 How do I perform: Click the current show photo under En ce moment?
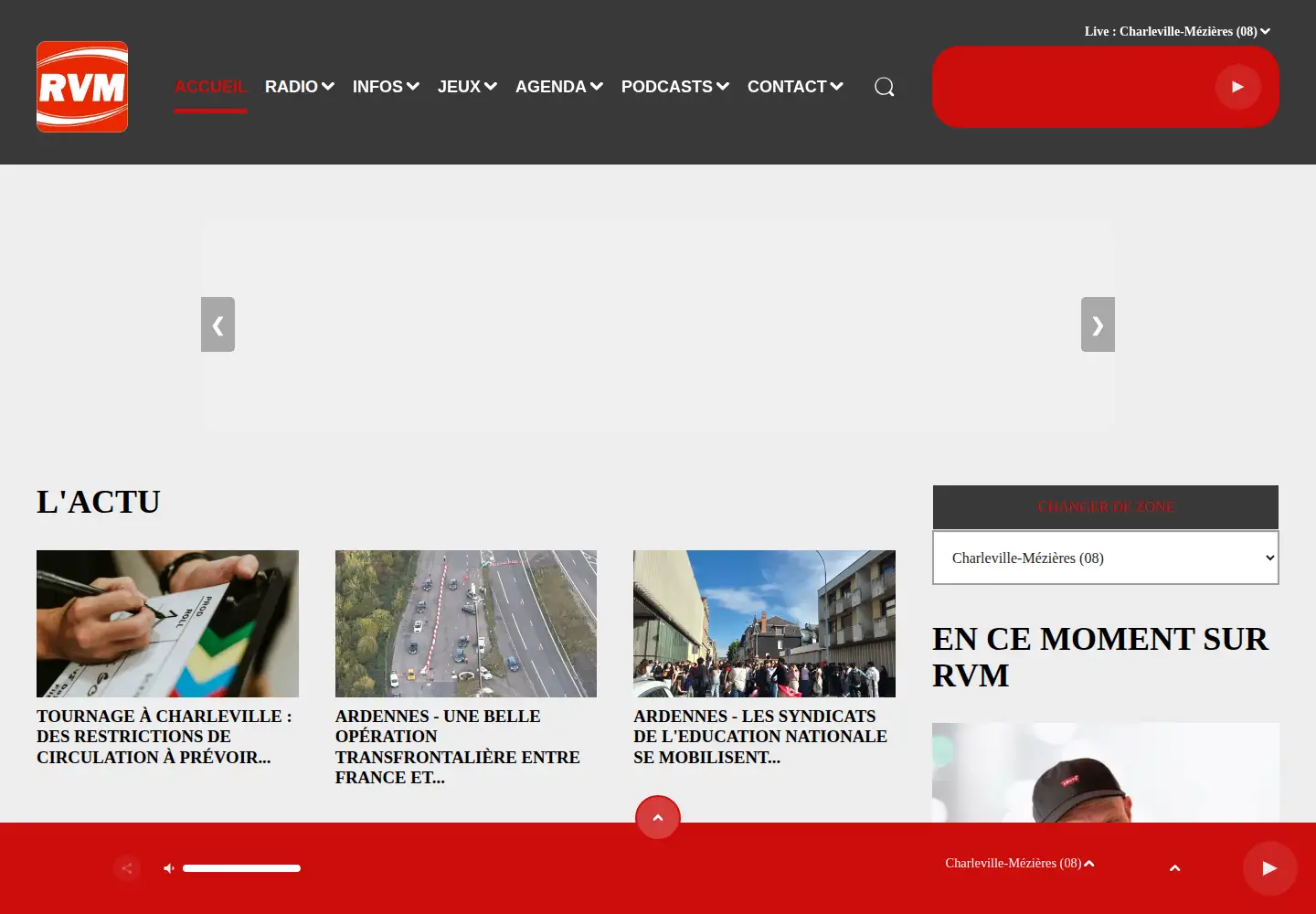(1106, 772)
